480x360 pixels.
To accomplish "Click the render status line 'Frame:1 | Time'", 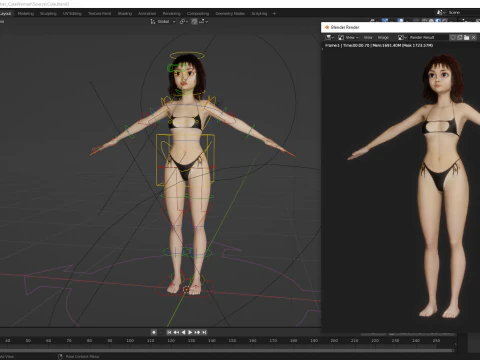I will tap(379, 45).
